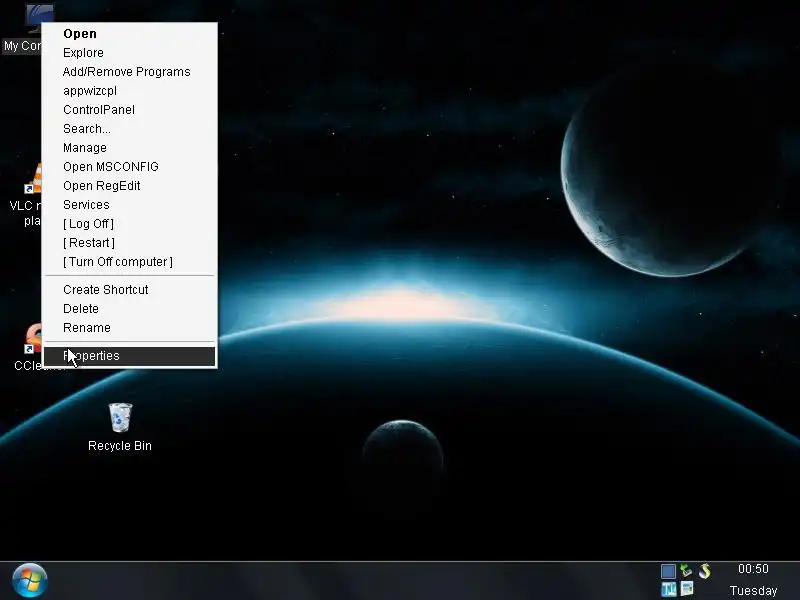Viewport: 800px width, 600px height.
Task: Click the white window tray icon
Action: [687, 588]
